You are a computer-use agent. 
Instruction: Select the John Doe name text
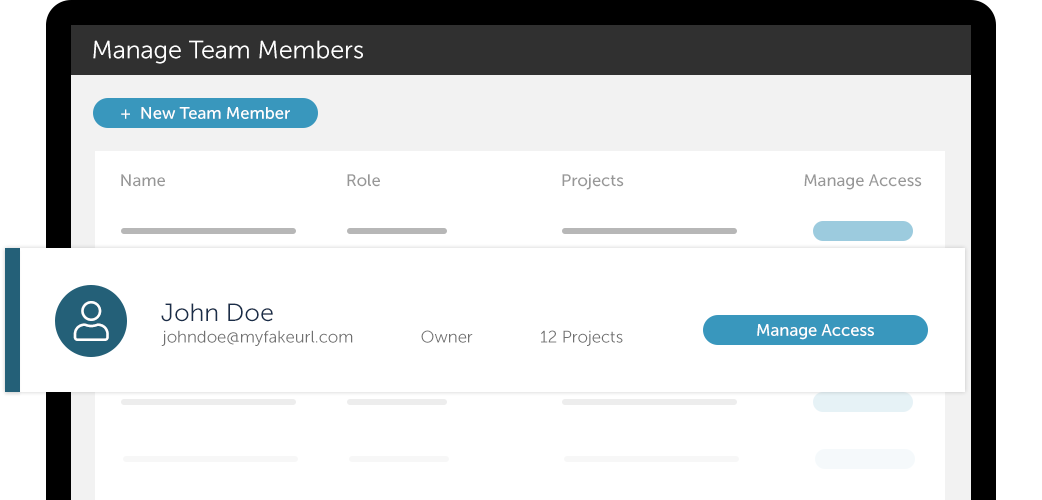[217, 312]
